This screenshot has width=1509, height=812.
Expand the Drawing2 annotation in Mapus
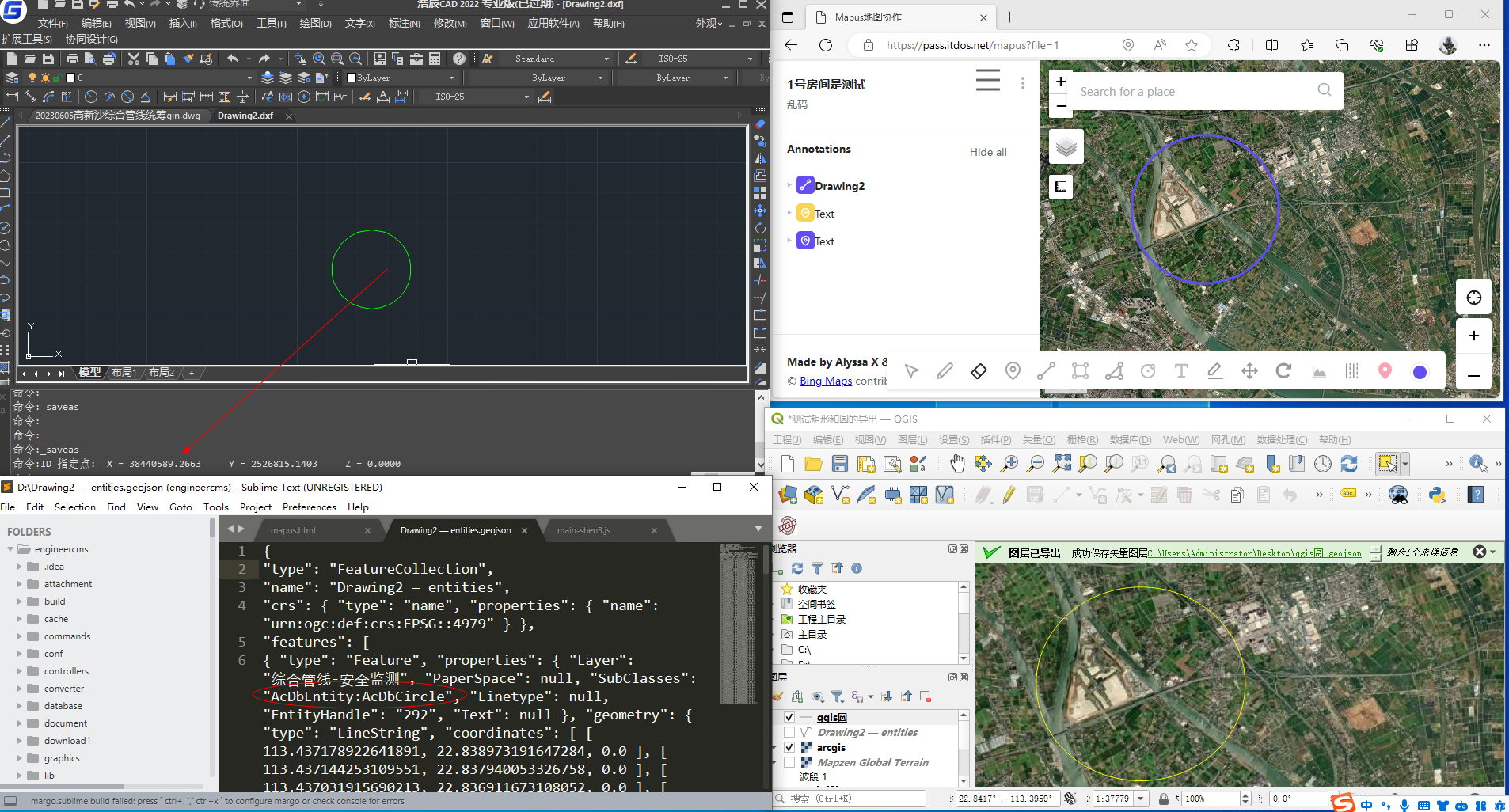pyautogui.click(x=789, y=186)
